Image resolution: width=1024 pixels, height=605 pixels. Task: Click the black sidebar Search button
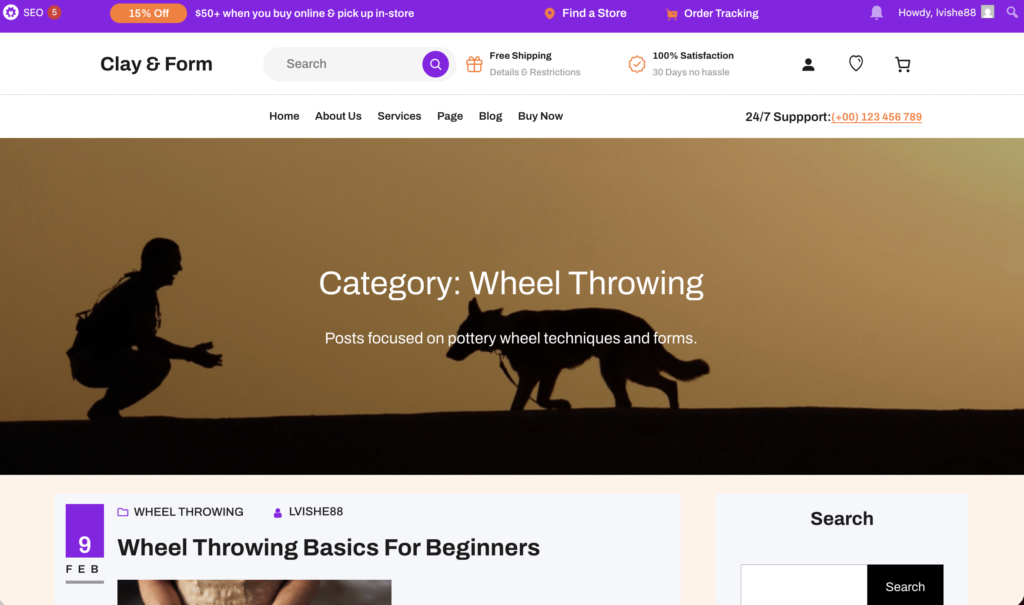click(905, 585)
